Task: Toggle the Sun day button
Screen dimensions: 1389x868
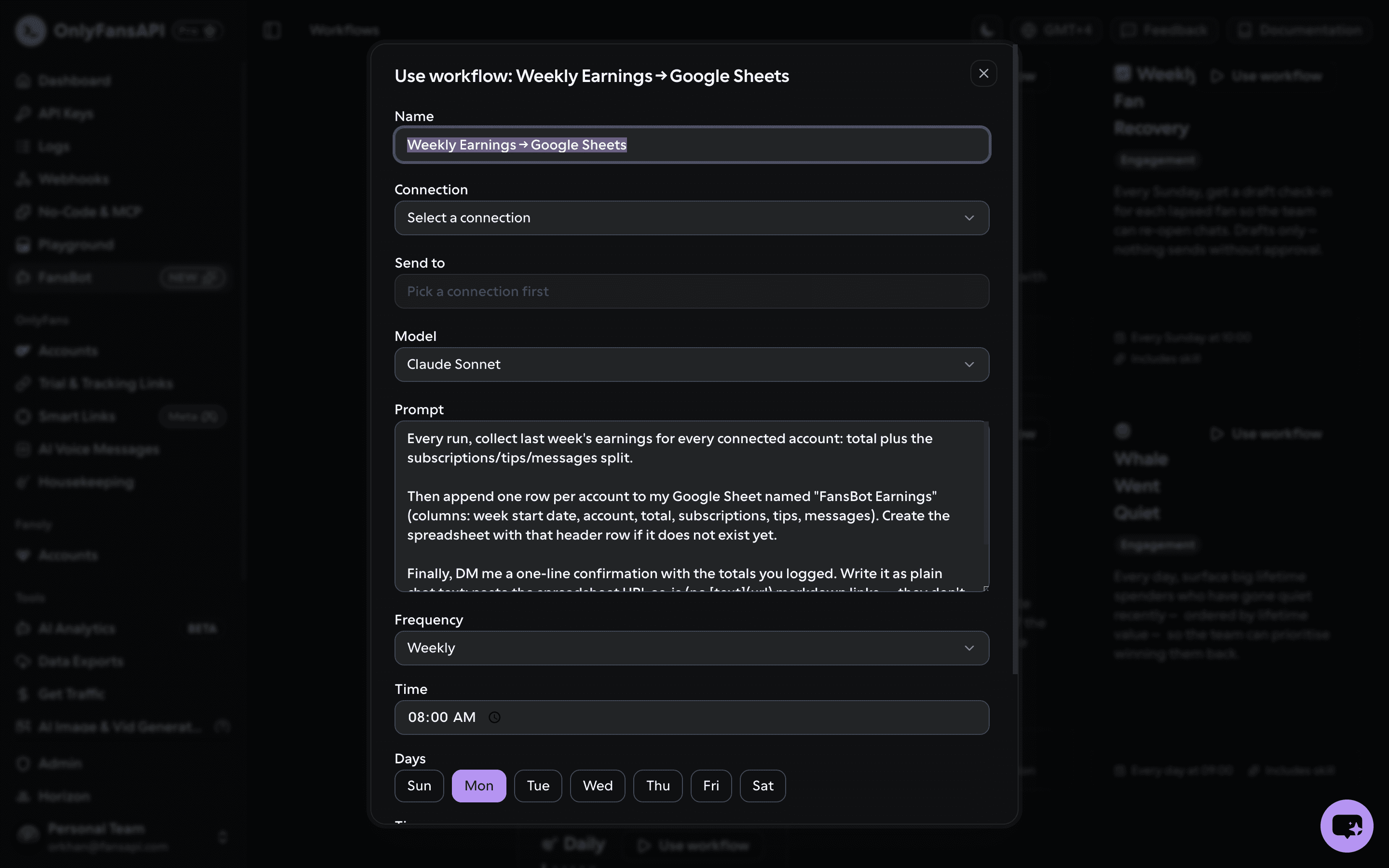Action: click(x=419, y=786)
